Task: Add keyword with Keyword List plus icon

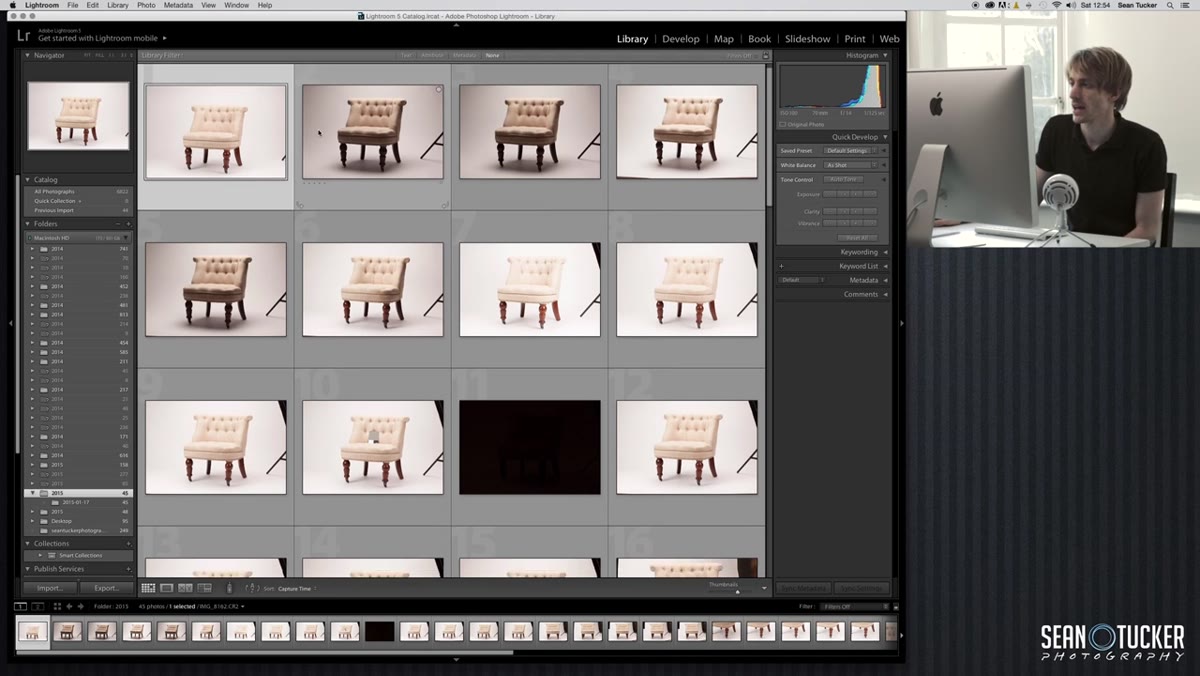Action: click(x=781, y=266)
